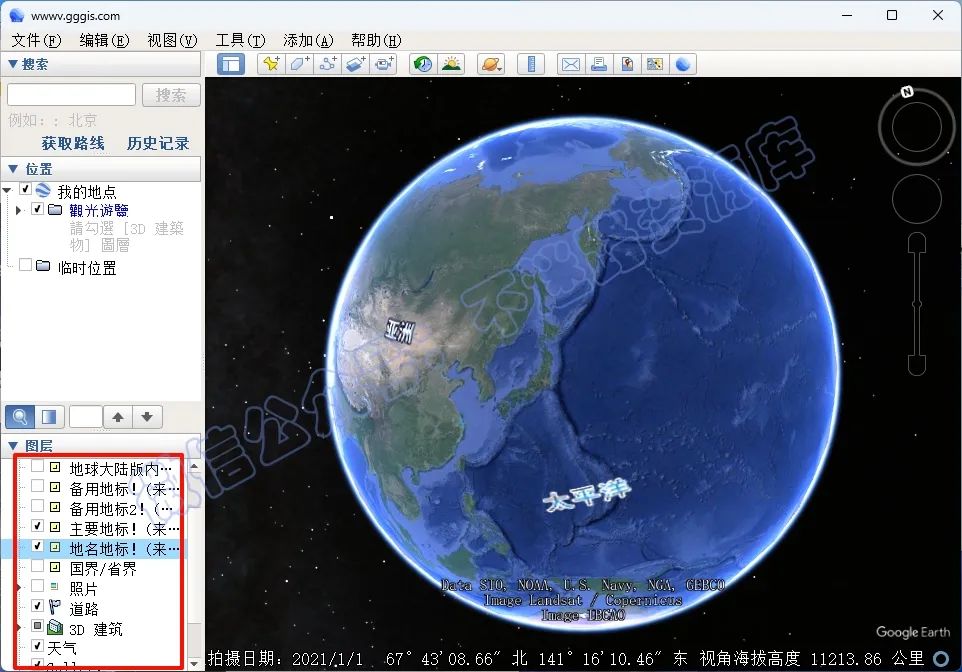Click the N compass marker to reset north
This screenshot has width=962, height=672.
[907, 92]
